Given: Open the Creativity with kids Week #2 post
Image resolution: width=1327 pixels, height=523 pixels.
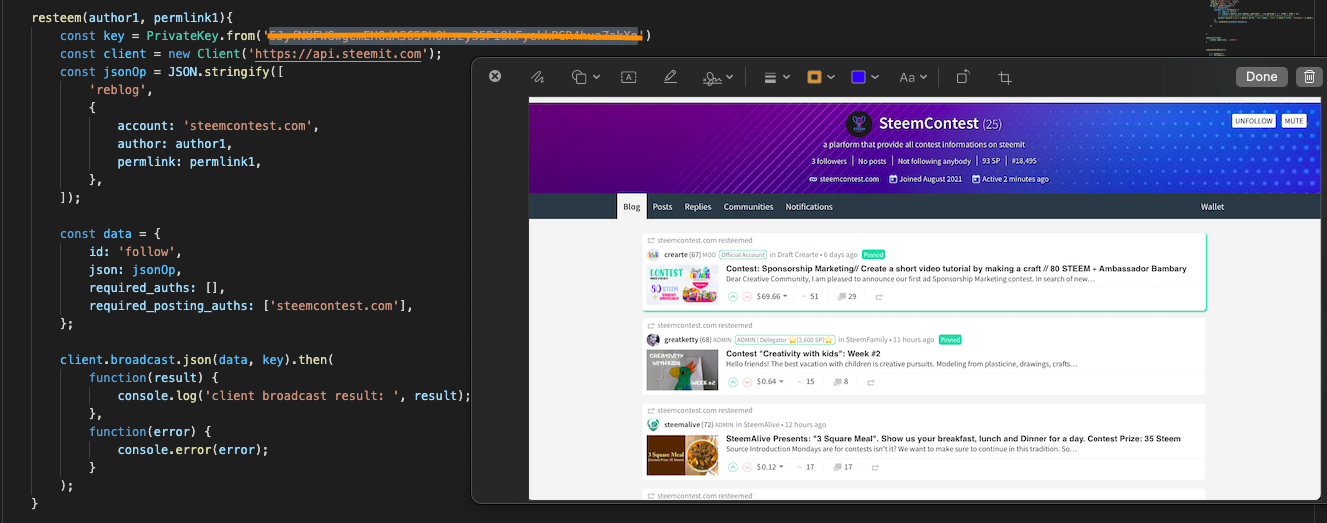Looking at the screenshot, I should pos(802,353).
